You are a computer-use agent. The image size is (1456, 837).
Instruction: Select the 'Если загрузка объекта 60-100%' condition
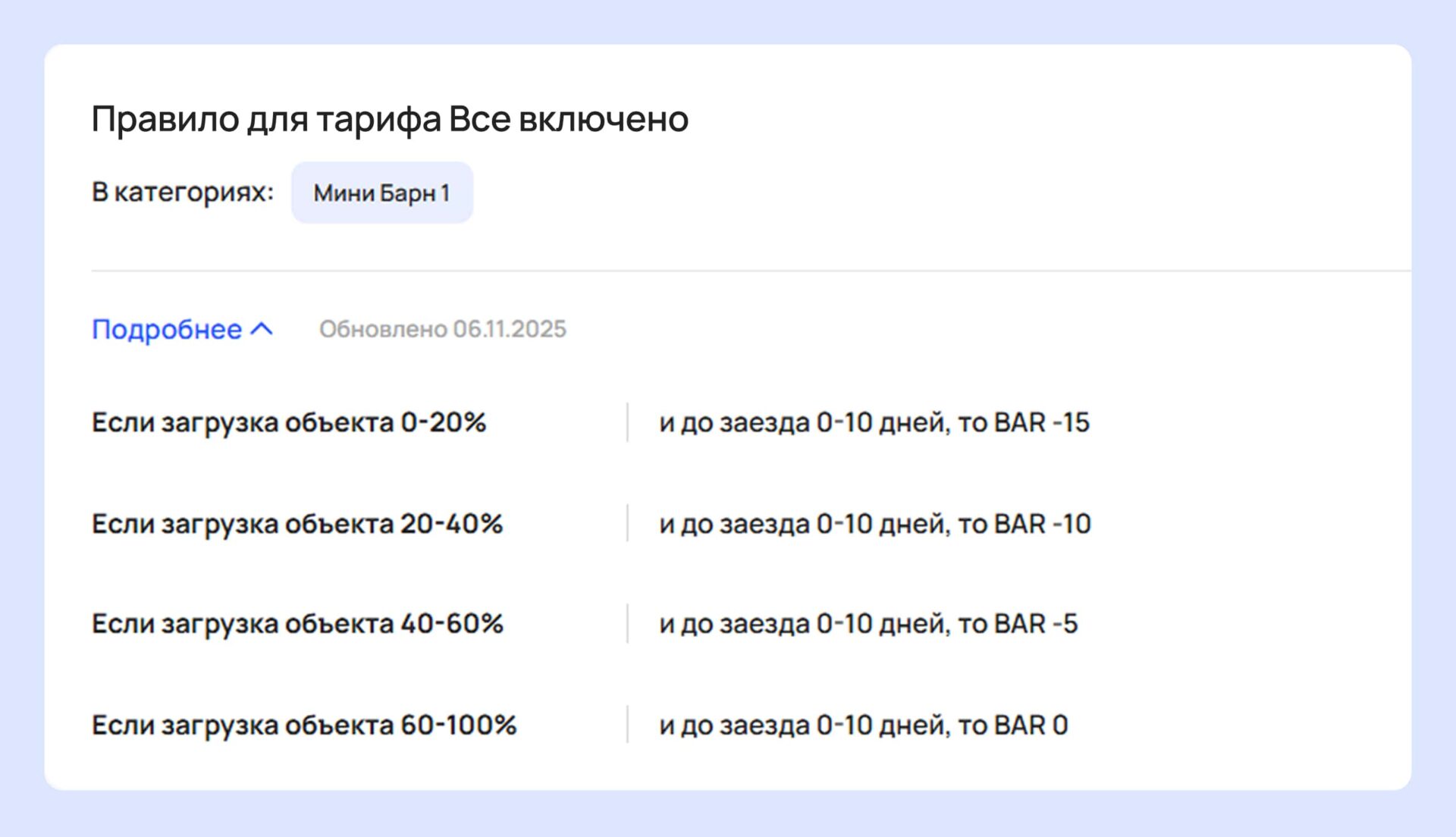click(x=303, y=725)
